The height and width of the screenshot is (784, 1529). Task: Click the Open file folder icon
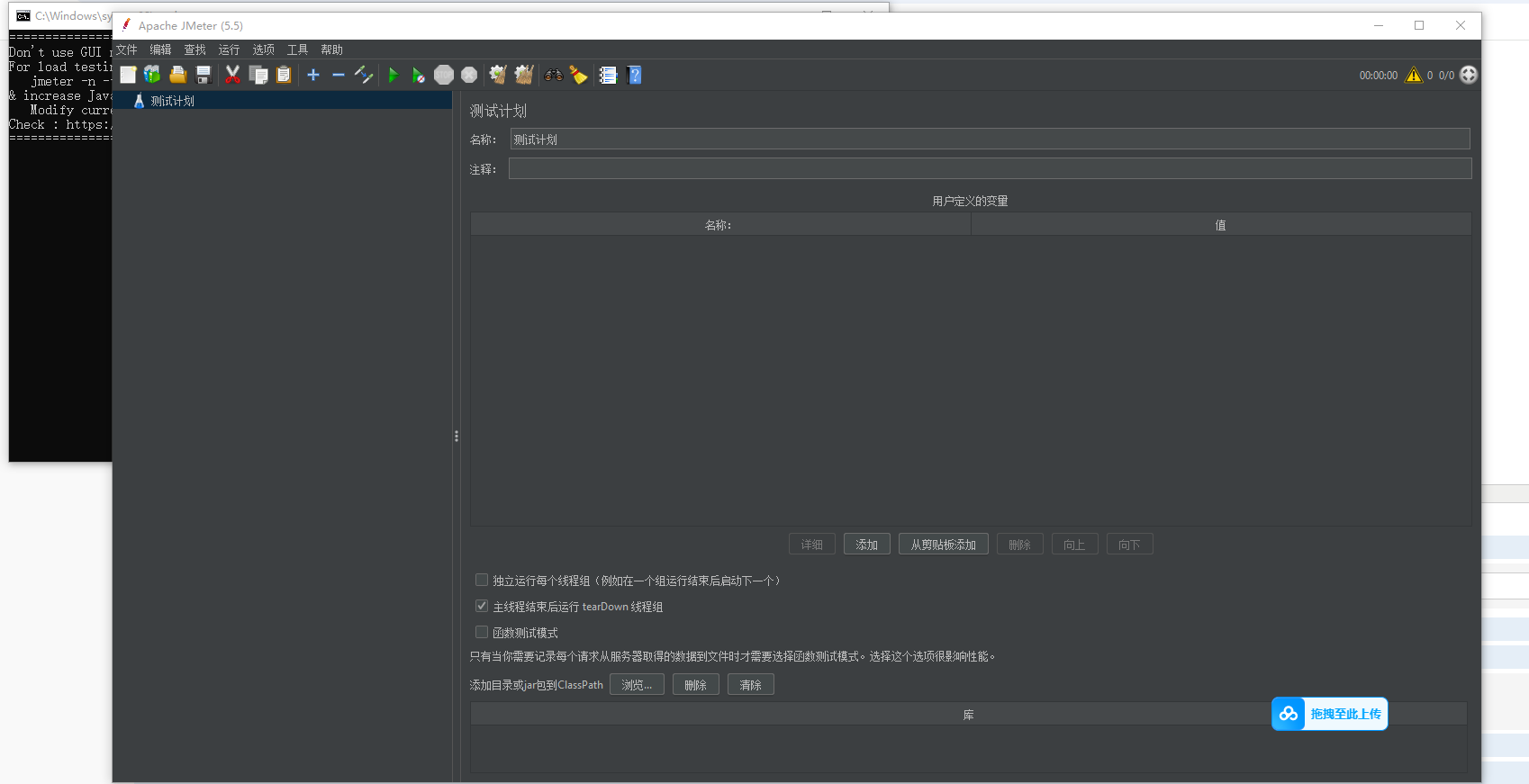point(178,75)
